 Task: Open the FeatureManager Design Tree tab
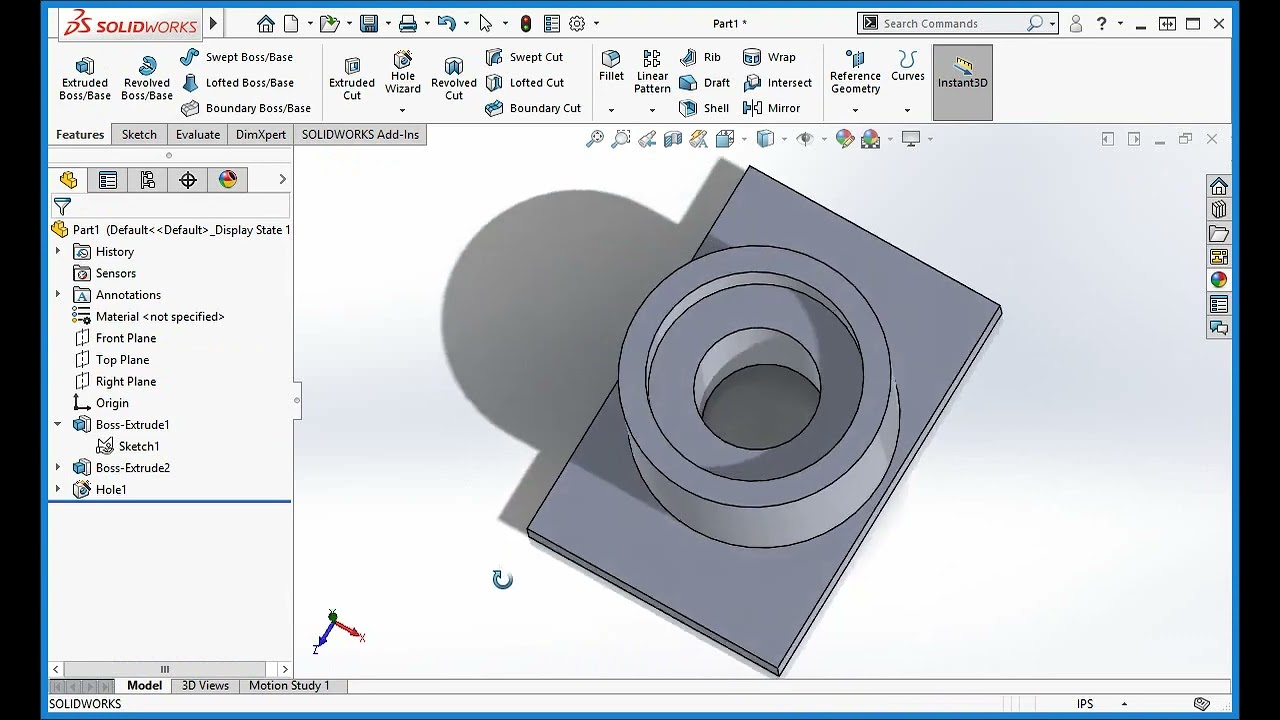click(68, 180)
